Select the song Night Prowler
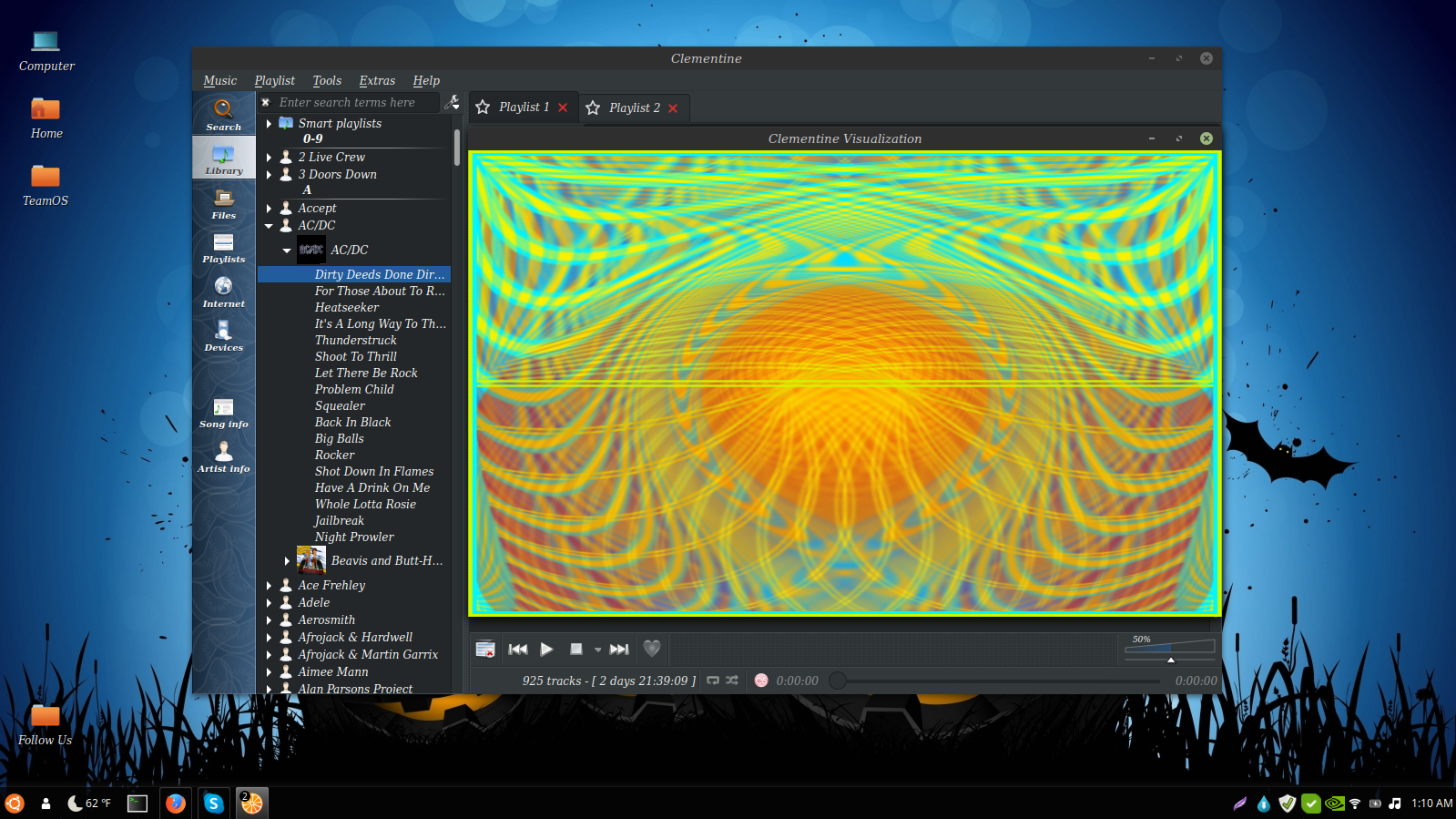This screenshot has width=1456, height=819. (x=354, y=537)
